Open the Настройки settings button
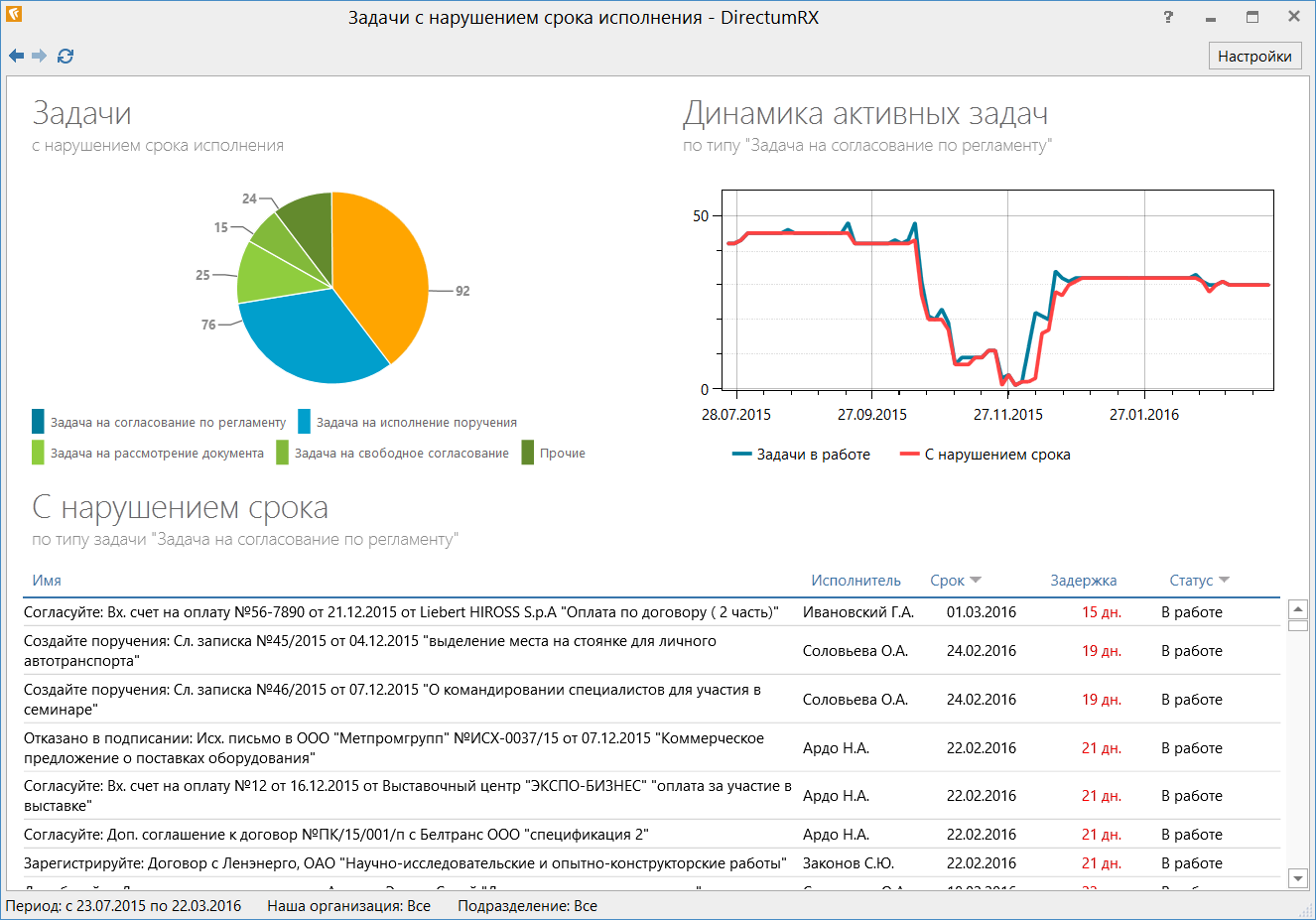1316x920 pixels. pos(1254,57)
